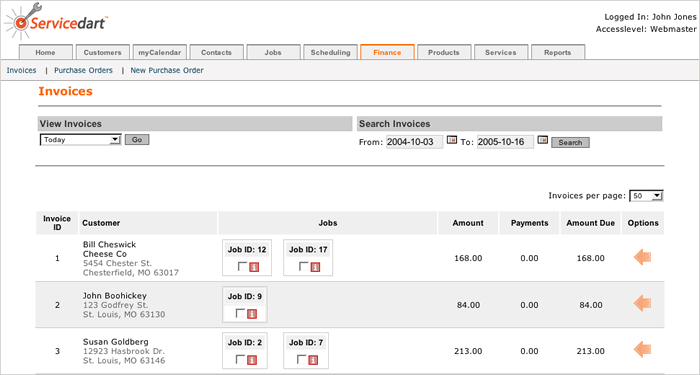Click the red info icon for Job ID: 12
This screenshot has width=700, height=375.
coord(254,267)
